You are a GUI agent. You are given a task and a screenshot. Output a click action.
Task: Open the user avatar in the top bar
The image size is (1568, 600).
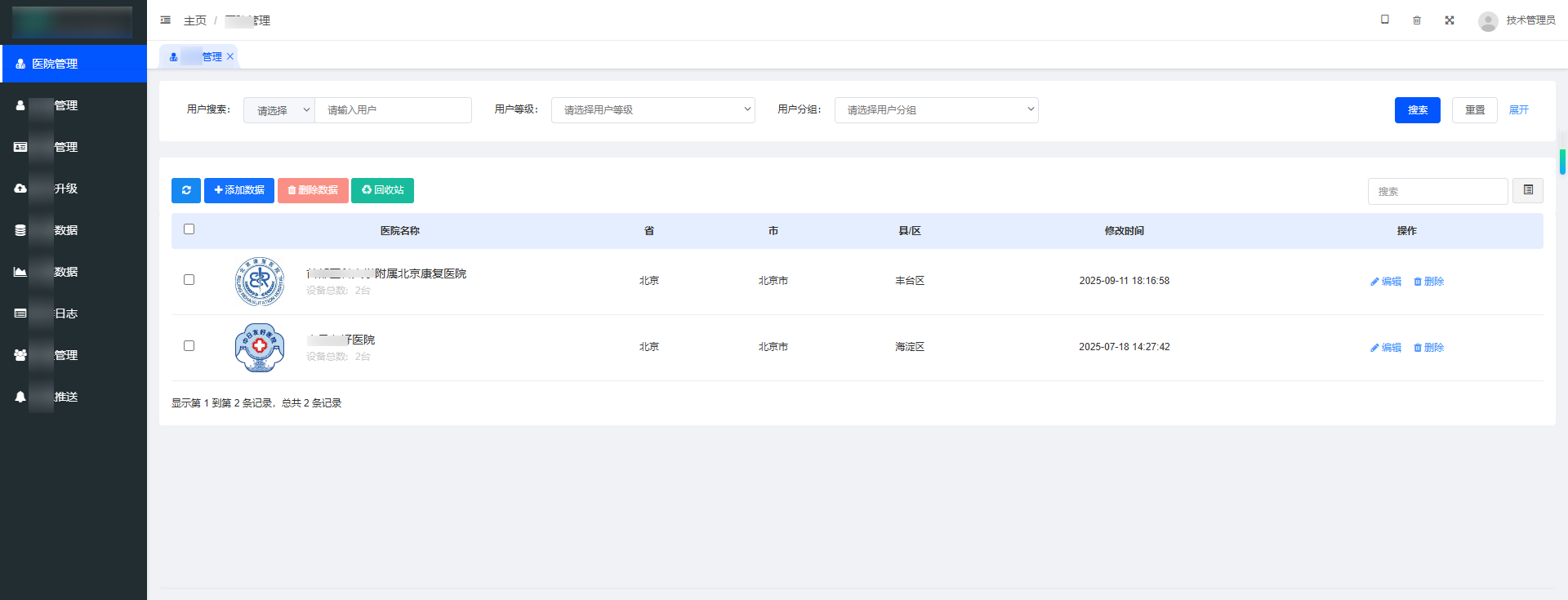(1488, 21)
